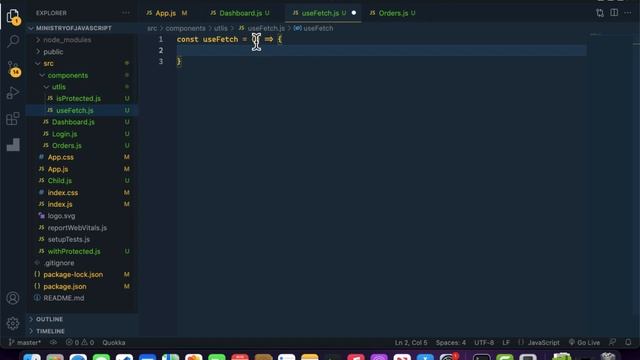640x360 pixels.
Task: Open isProtected.js in the explorer
Action: 78,99
